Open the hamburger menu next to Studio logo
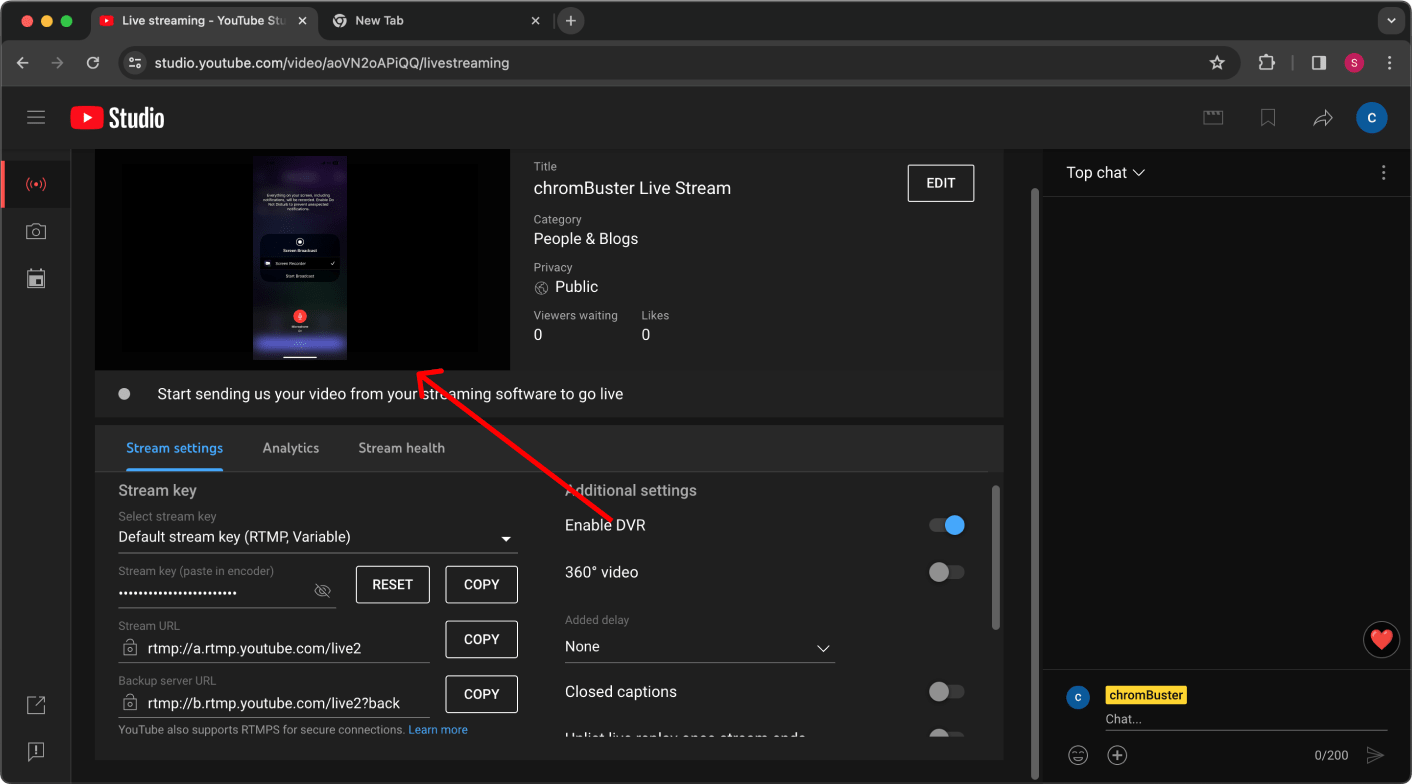This screenshot has width=1412, height=784. coord(36,118)
